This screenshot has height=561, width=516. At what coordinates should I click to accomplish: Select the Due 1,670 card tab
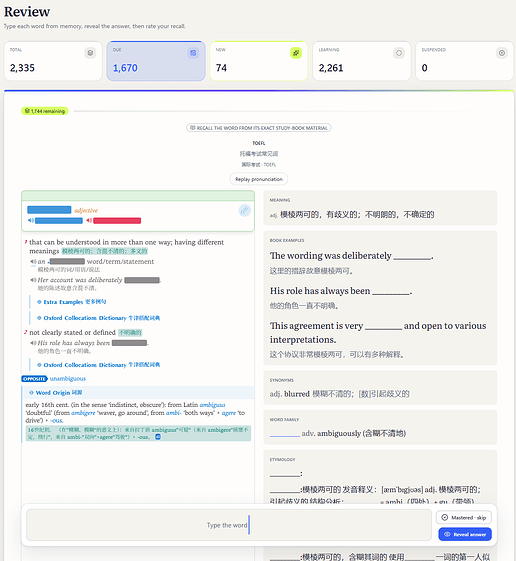[x=156, y=61]
